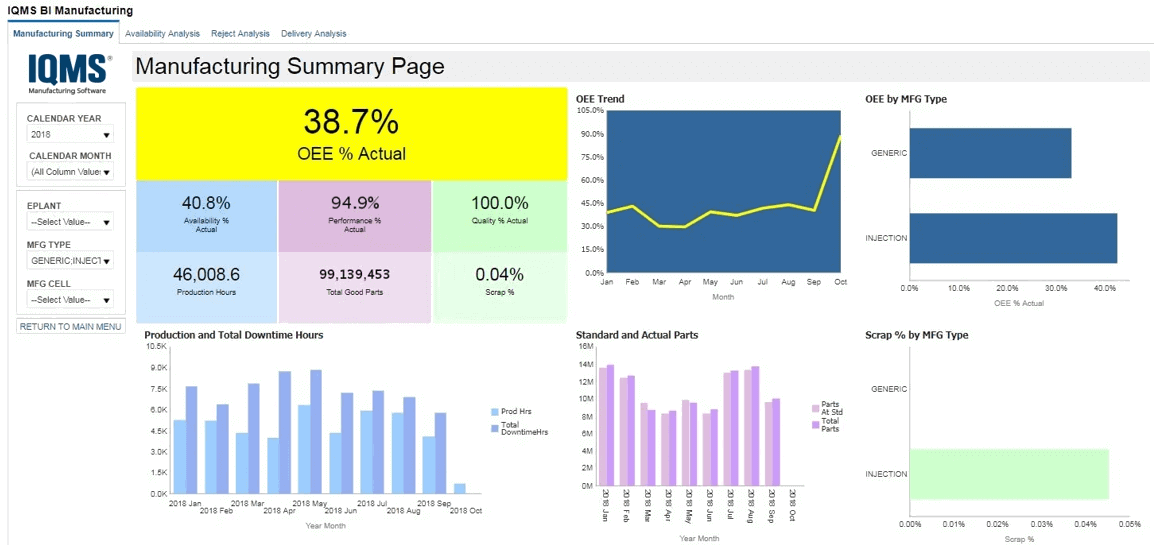
Task: Expand the MFG Type dropdown
Action: pos(70,261)
